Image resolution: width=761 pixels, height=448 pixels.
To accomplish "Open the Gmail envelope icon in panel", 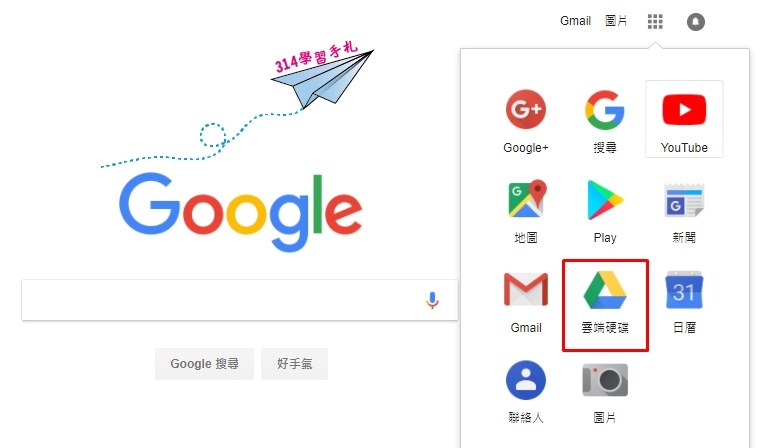I will coord(526,289).
